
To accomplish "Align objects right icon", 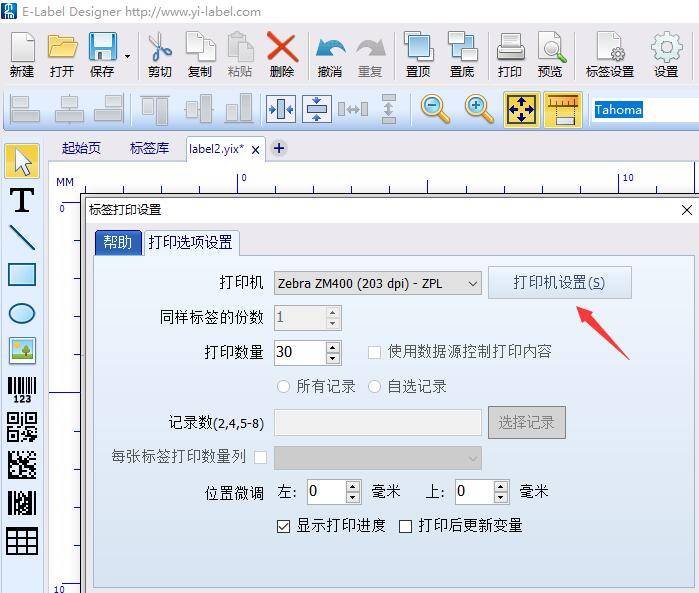I will 109,109.
